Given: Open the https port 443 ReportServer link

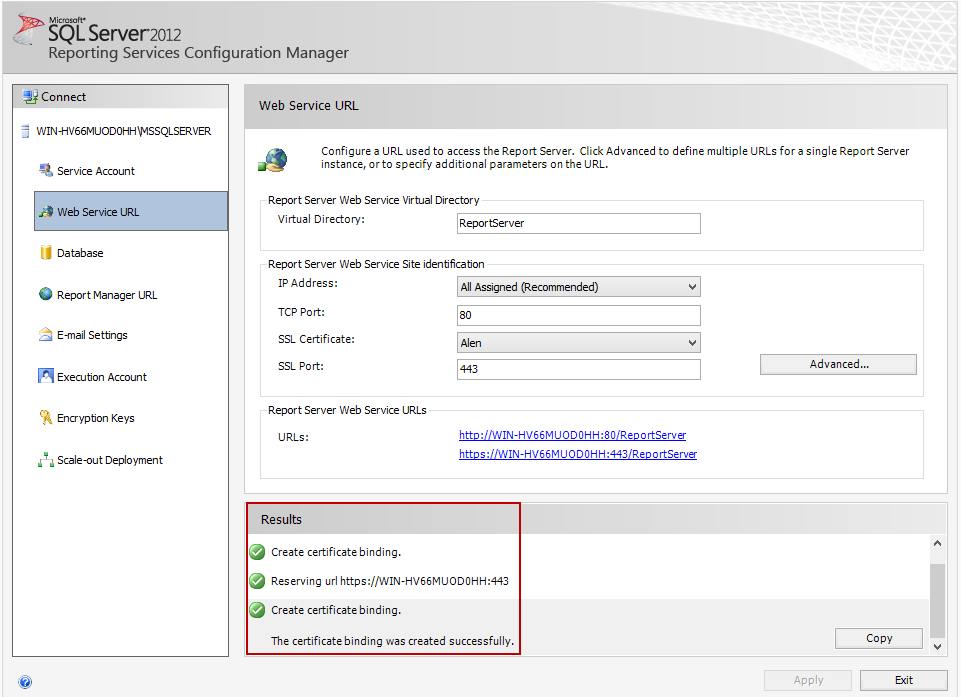Looking at the screenshot, I should [578, 454].
